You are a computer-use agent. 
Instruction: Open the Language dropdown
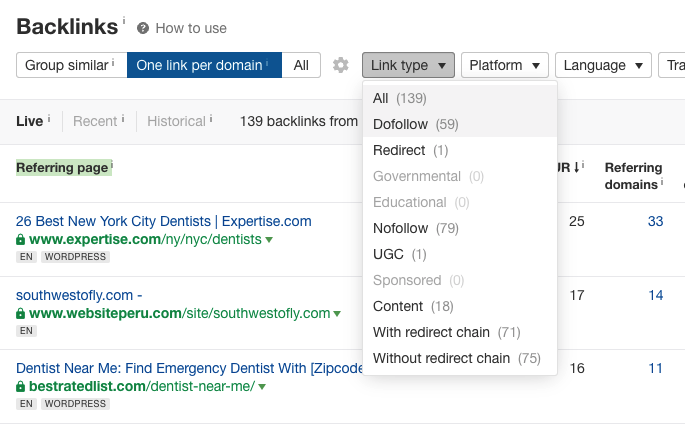(x=603, y=65)
